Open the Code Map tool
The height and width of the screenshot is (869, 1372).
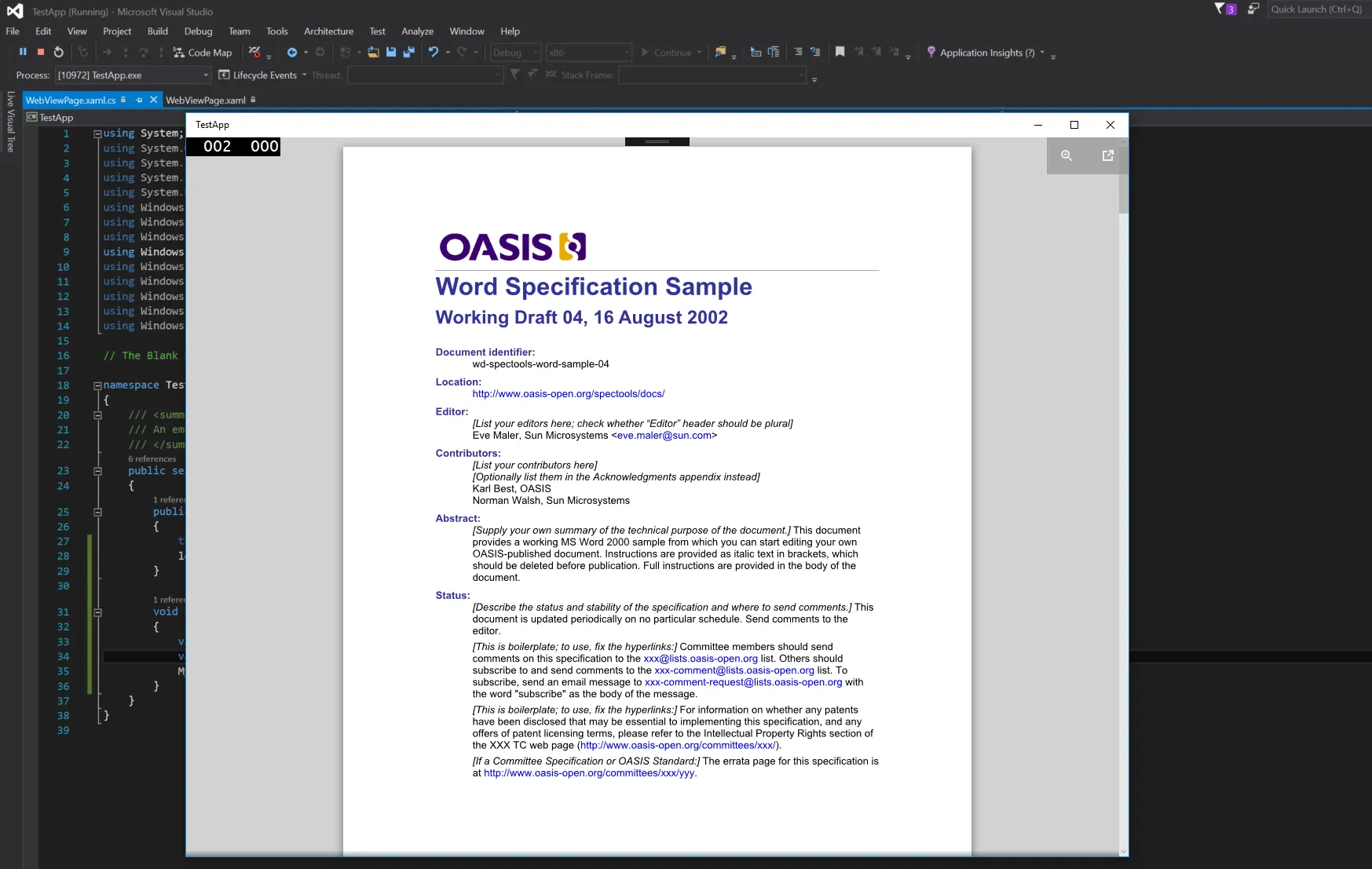203,53
